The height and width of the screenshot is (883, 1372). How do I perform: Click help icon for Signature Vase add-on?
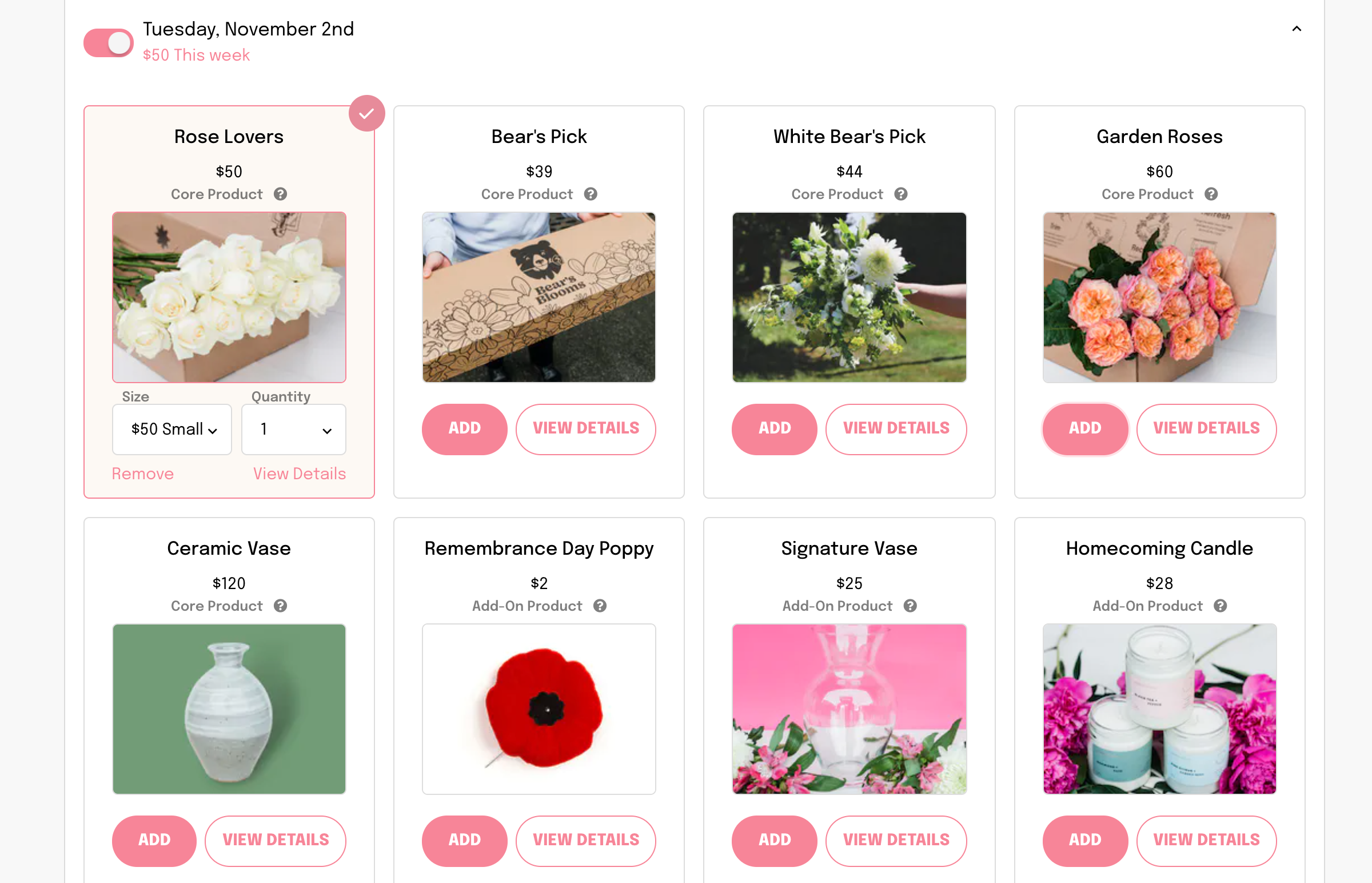tap(910, 606)
